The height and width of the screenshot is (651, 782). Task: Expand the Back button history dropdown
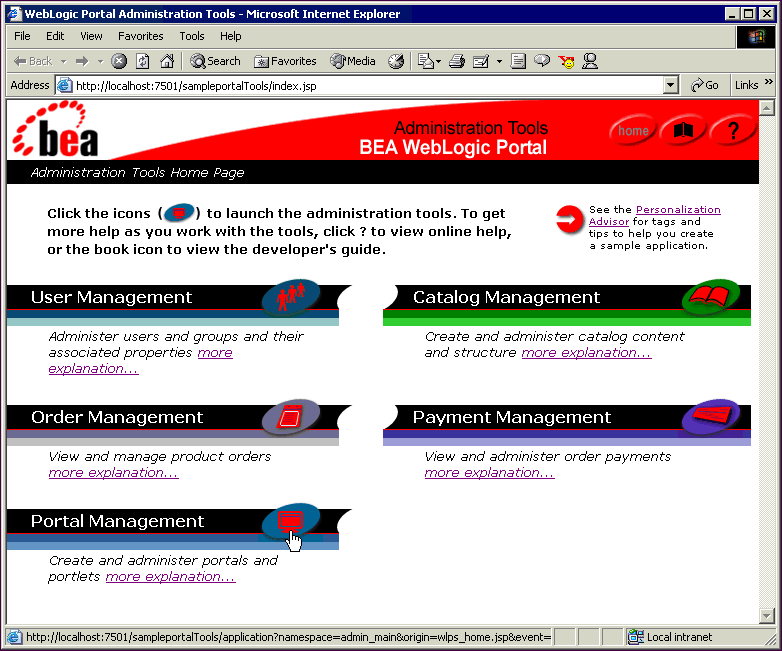click(x=63, y=61)
